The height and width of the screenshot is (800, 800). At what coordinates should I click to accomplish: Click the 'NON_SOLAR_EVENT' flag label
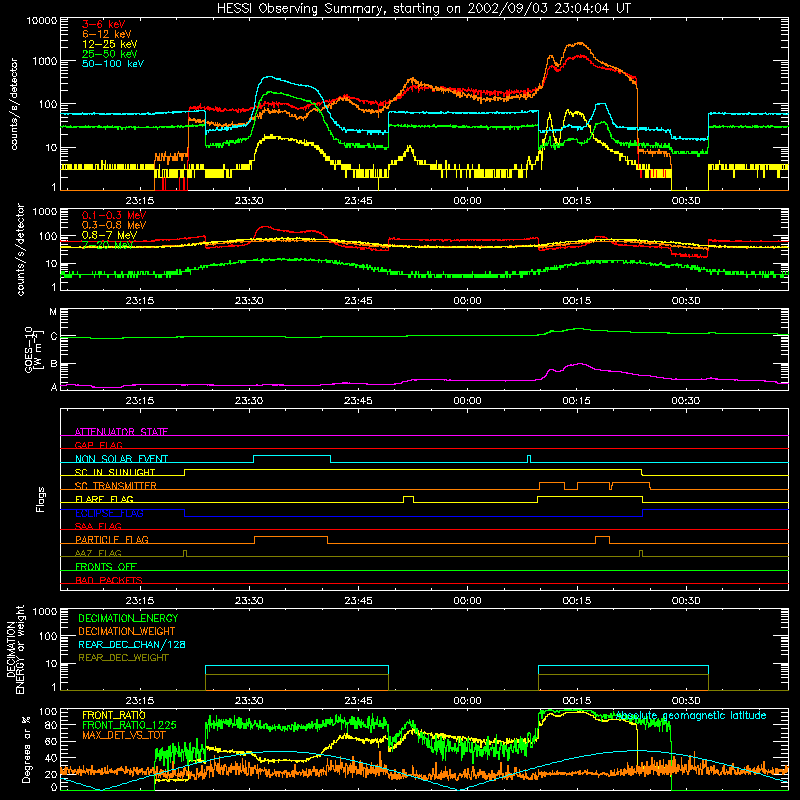121,459
